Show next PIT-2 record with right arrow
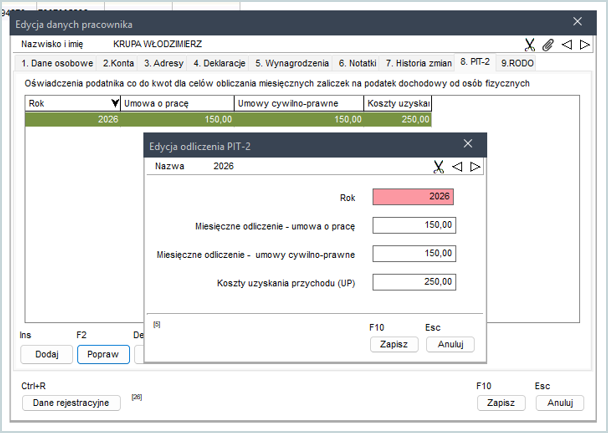 [x=475, y=167]
